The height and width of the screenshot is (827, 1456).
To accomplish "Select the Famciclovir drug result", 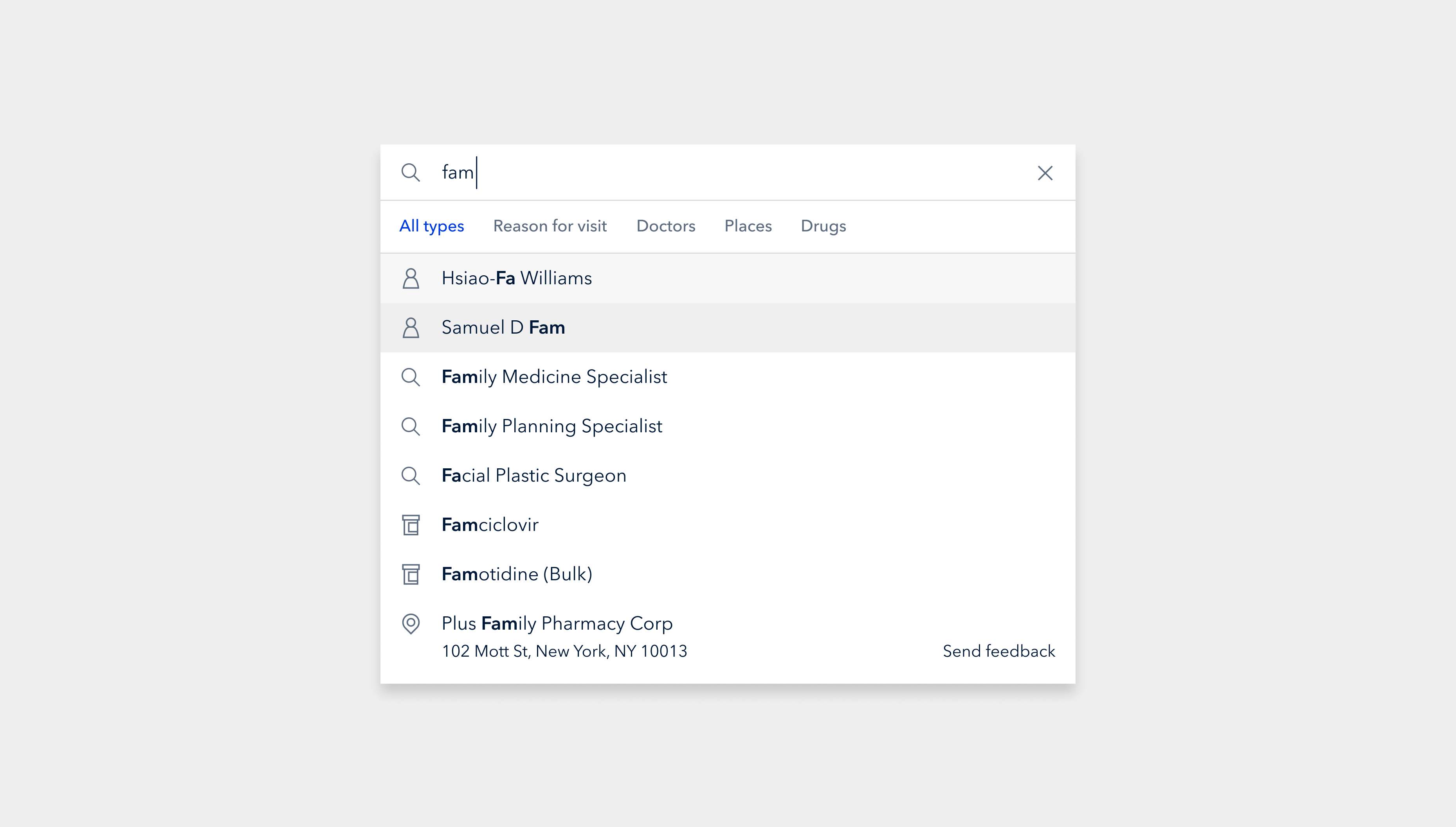I will (728, 525).
